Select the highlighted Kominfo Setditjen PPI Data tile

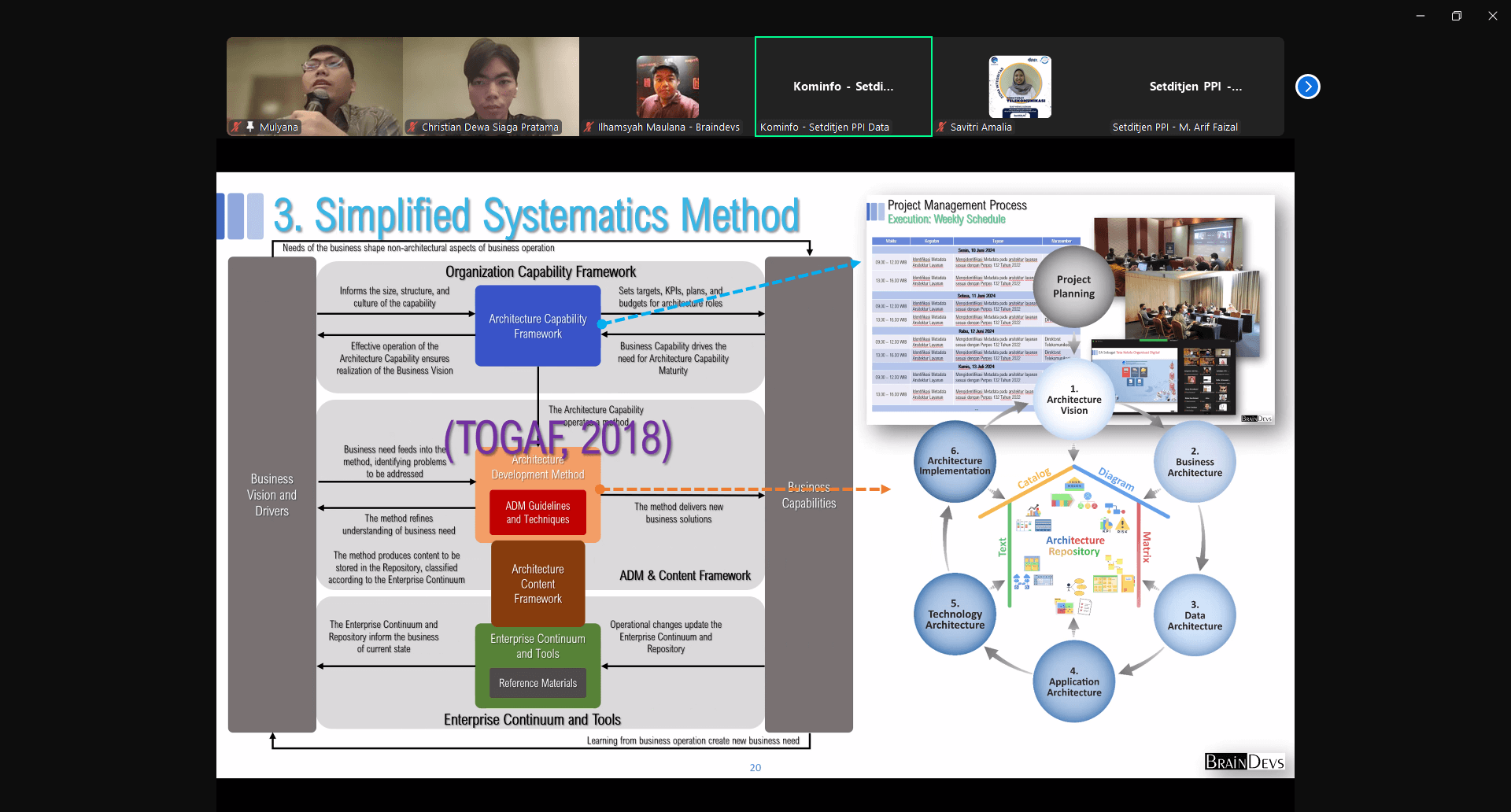point(843,87)
